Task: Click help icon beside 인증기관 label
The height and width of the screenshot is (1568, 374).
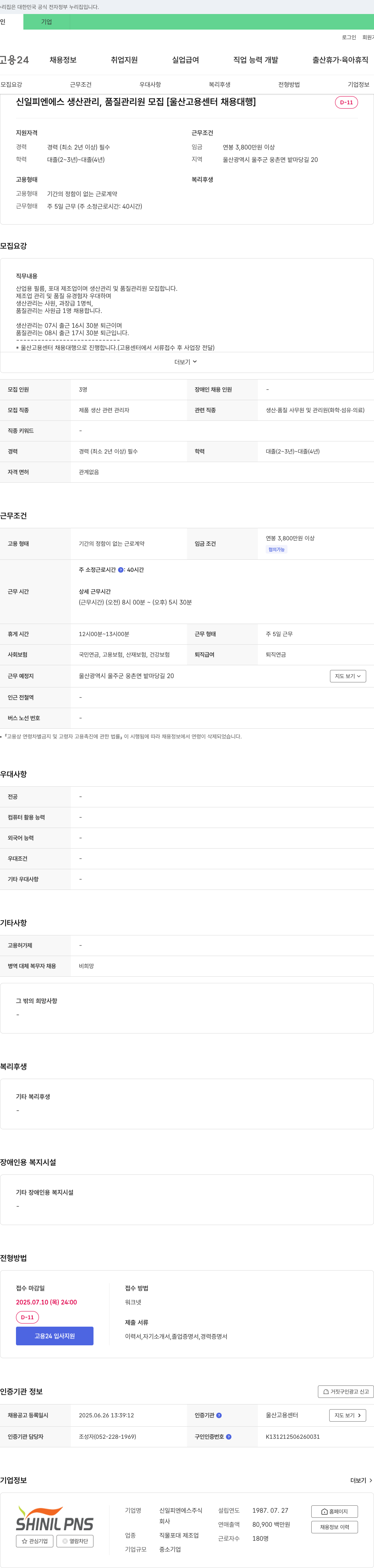Action: 219,1415
